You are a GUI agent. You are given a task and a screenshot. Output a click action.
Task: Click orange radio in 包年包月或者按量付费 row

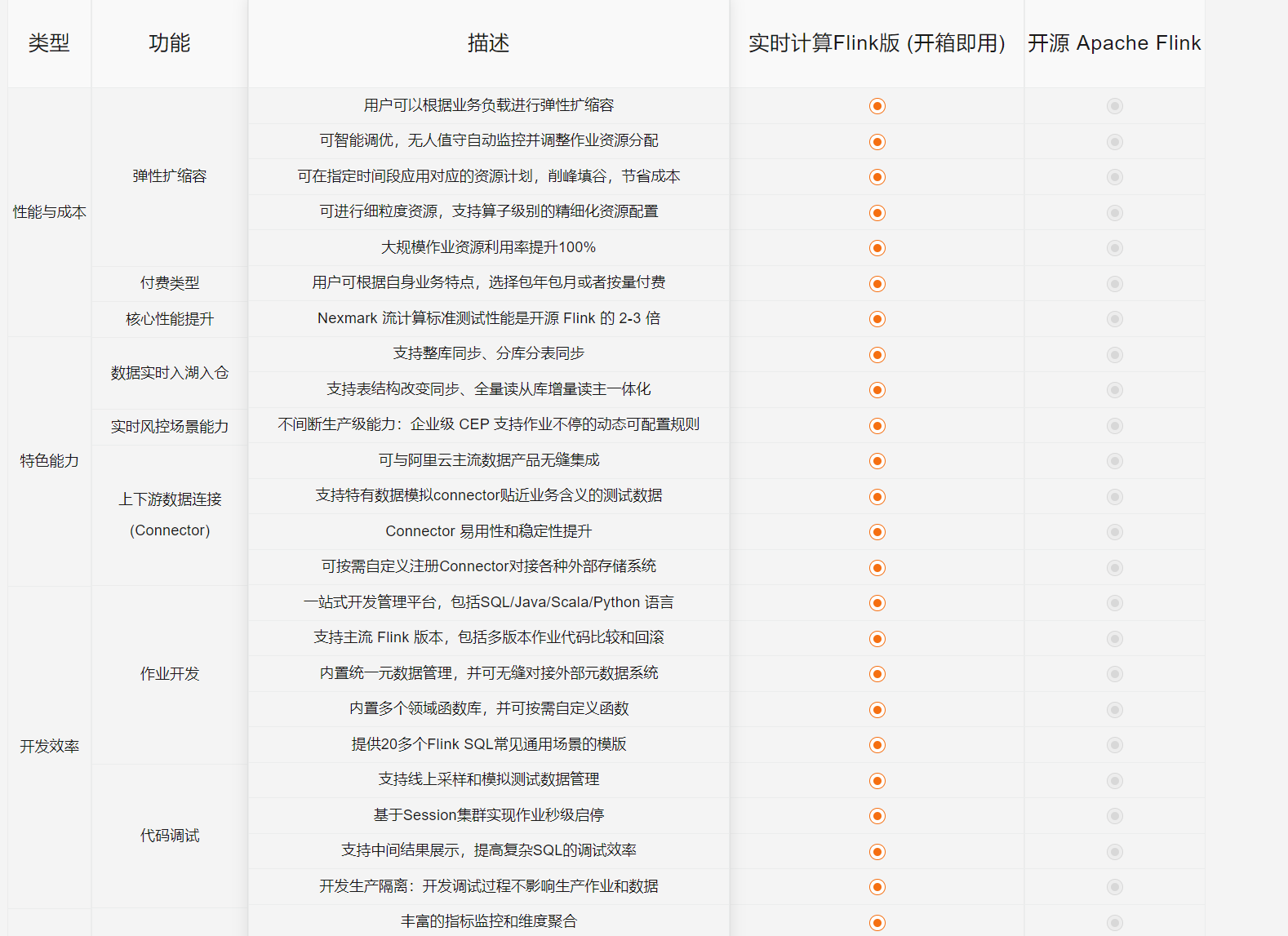point(877,284)
